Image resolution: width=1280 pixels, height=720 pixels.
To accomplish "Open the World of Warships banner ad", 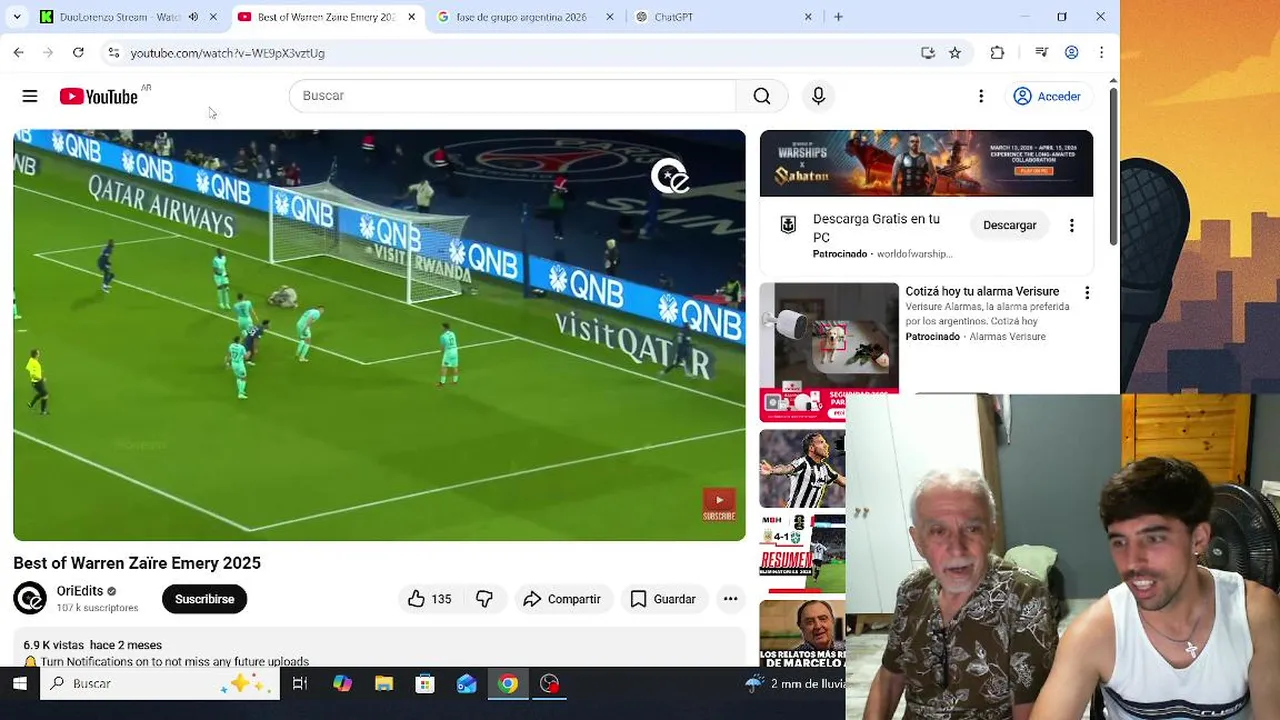I will [x=926, y=163].
